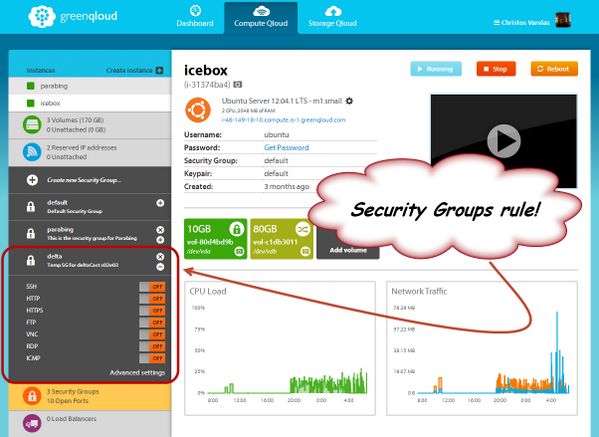Toggle HTTP switch on

152,298
